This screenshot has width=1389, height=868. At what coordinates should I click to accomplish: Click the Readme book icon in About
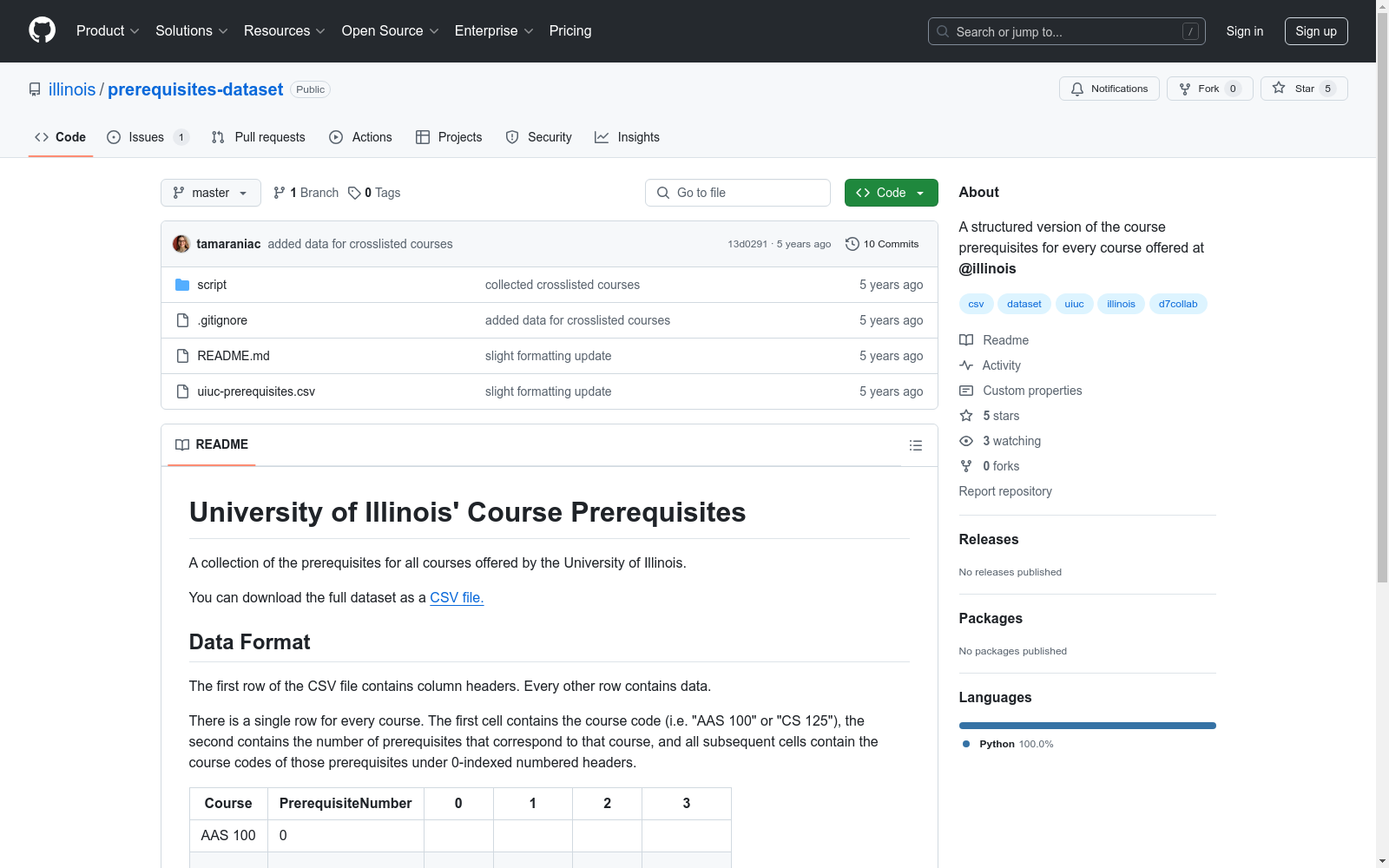tap(966, 340)
